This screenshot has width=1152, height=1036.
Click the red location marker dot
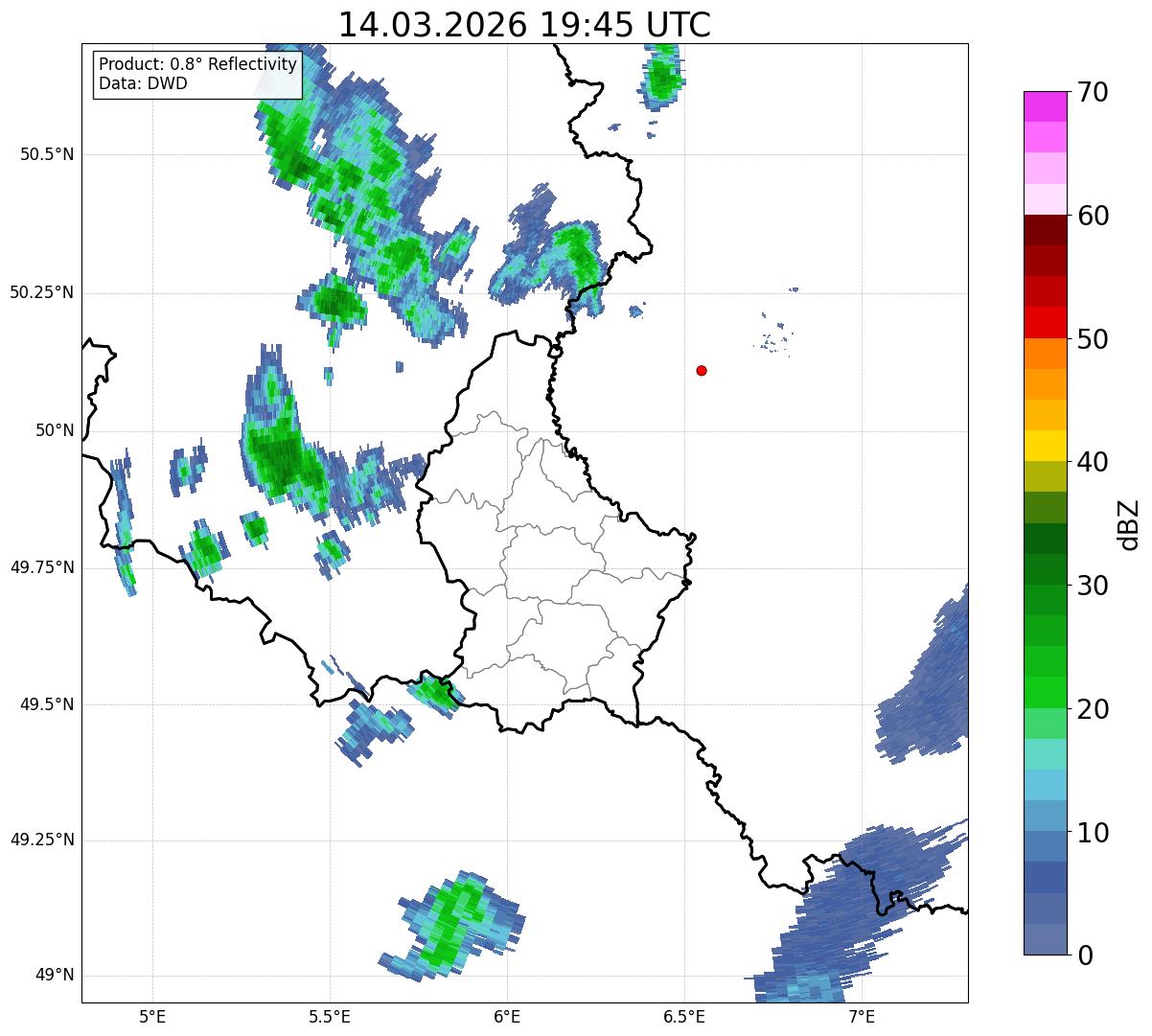[702, 371]
